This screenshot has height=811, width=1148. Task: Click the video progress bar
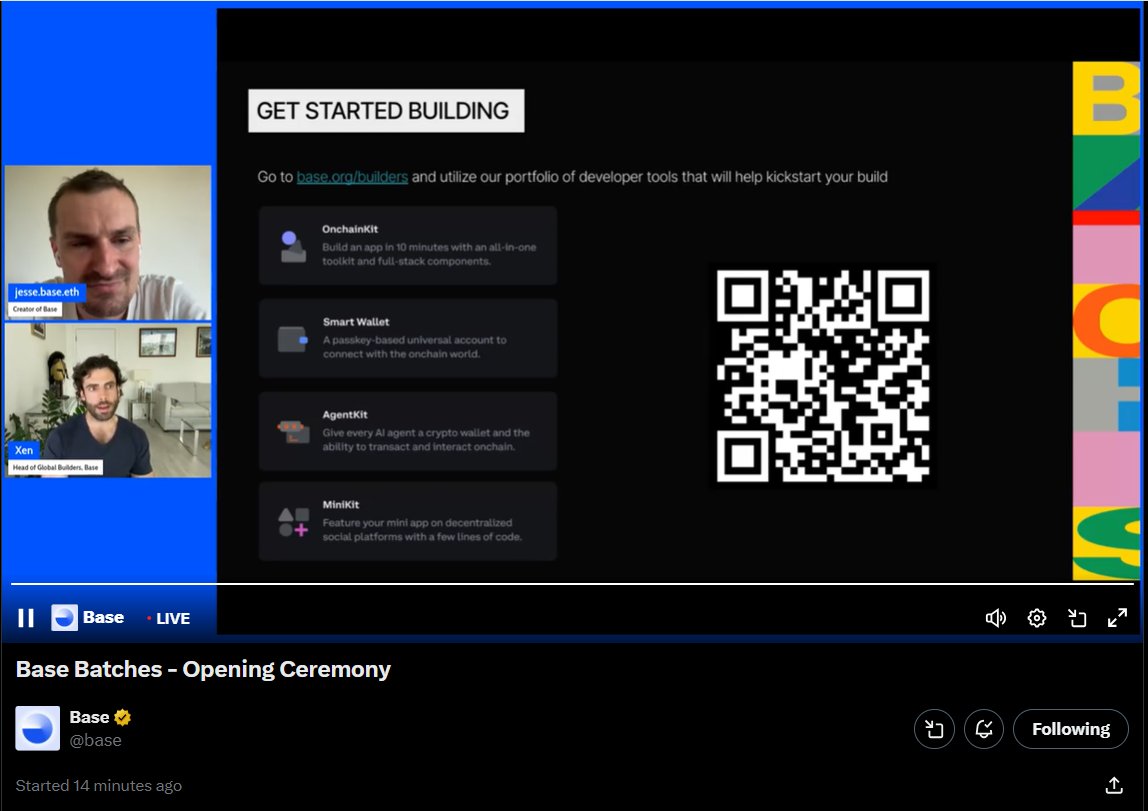(x=573, y=584)
